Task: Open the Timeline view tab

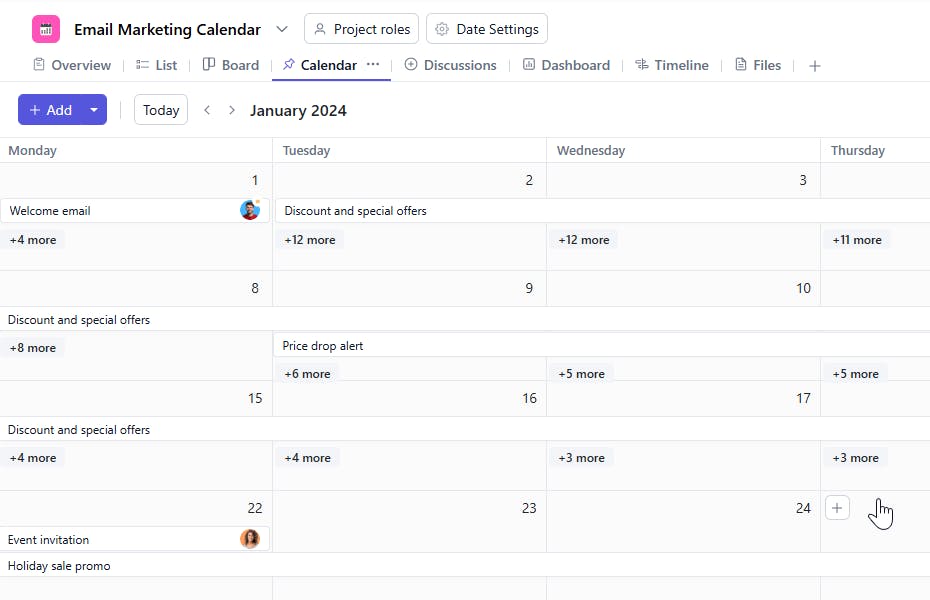Action: pos(672,65)
